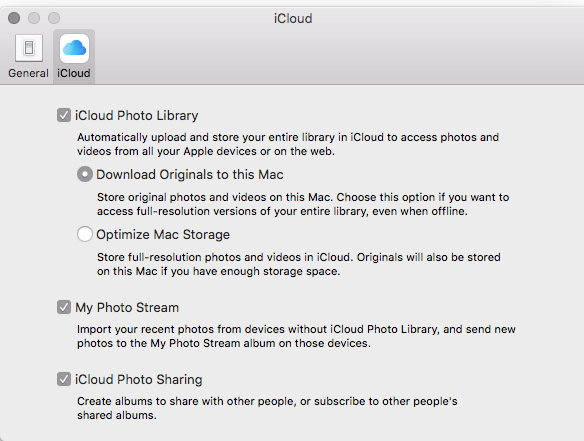The image size is (584, 441).
Task: Click the disabled zoom window button
Action: (54, 18)
